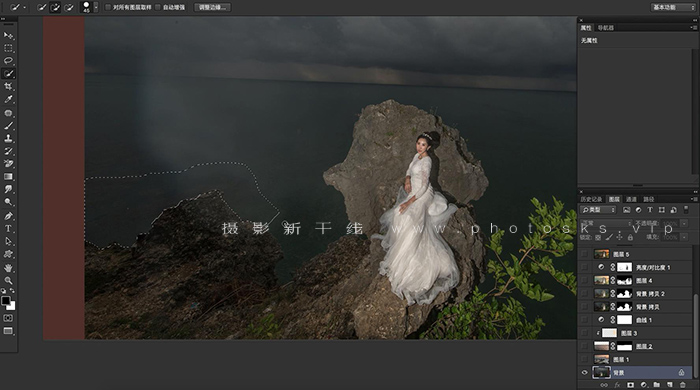The width and height of the screenshot is (700, 390).
Task: Click the add layer mask icon
Action: 630,385
